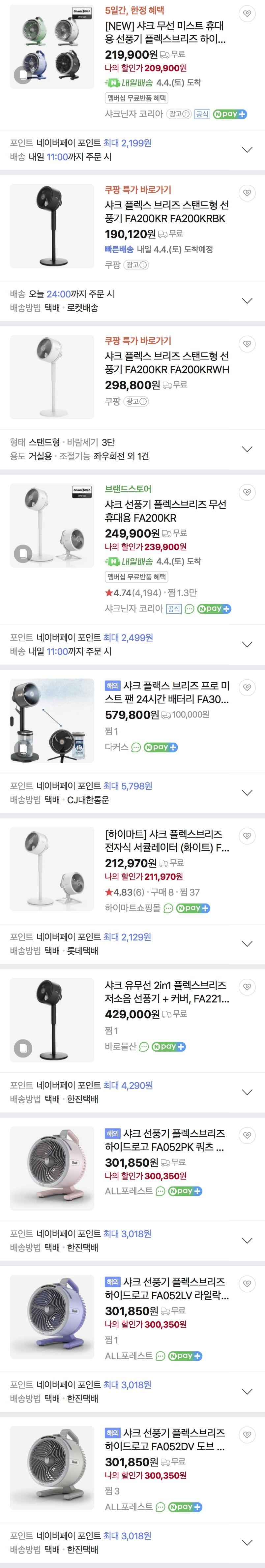
Task: Expand specs row showing 형태 스탠드형
Action: tap(247, 449)
